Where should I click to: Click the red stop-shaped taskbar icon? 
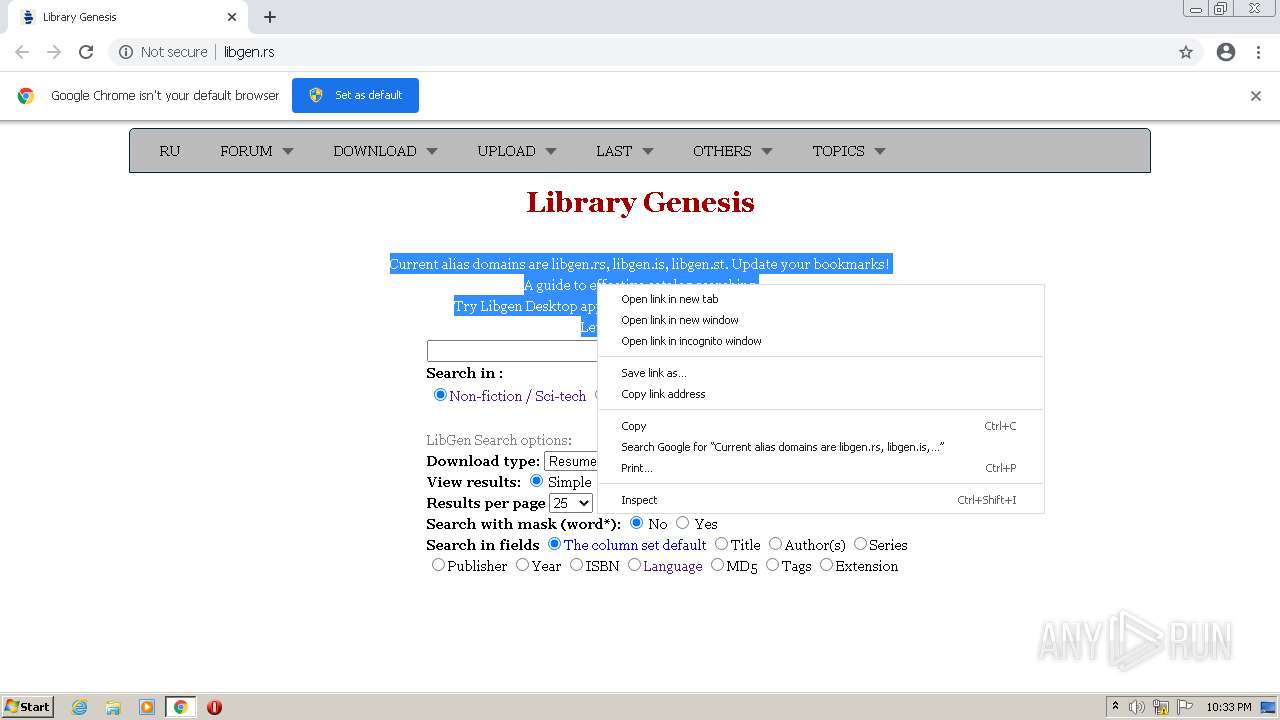(214, 707)
